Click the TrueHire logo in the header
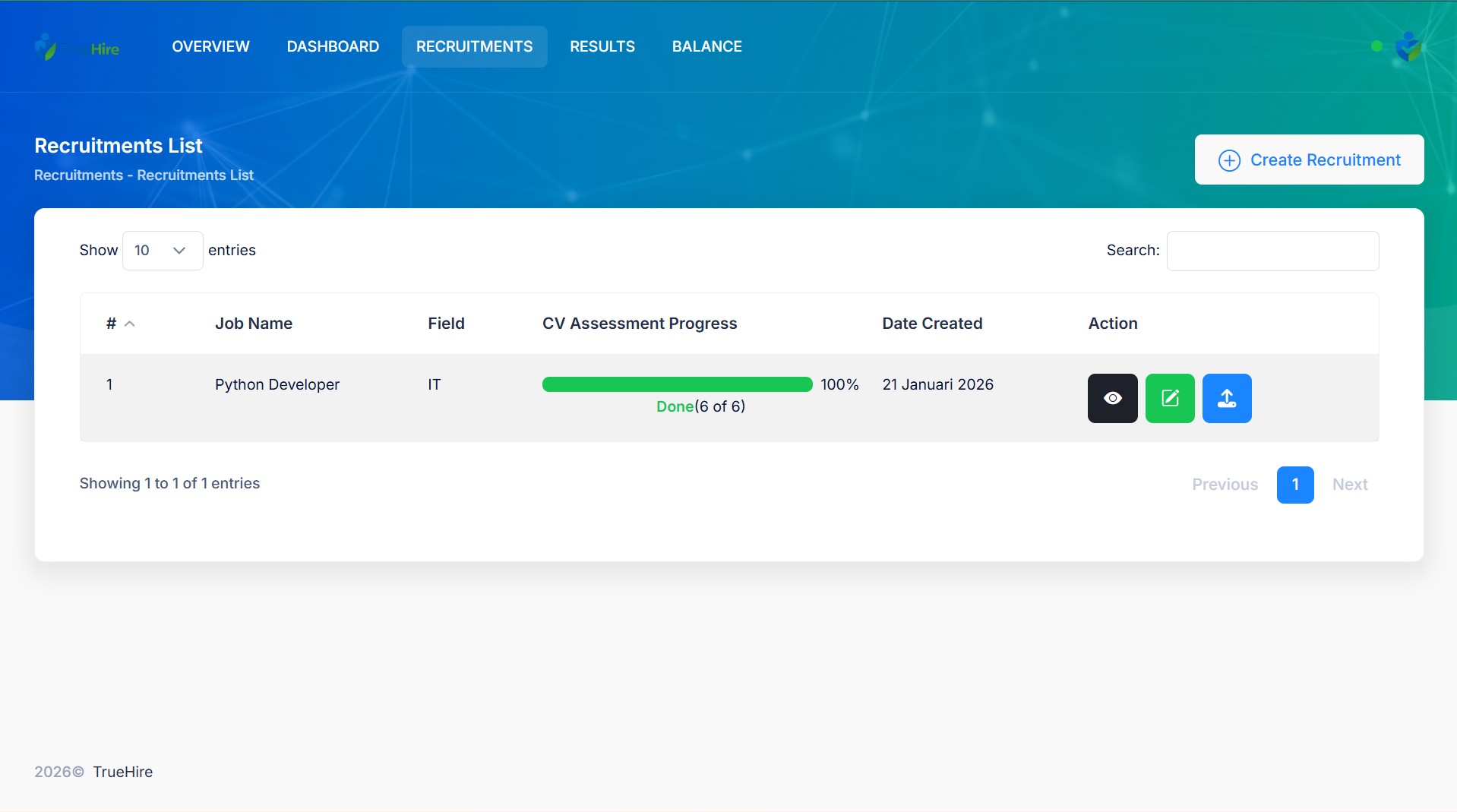The height and width of the screenshot is (812, 1457). [77, 48]
